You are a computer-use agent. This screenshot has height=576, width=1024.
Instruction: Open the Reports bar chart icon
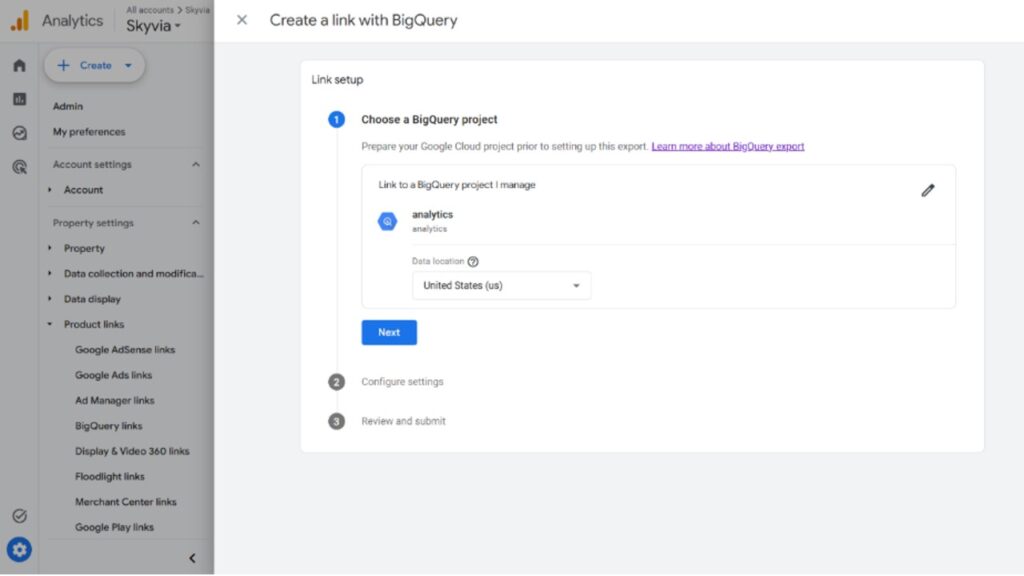click(x=20, y=99)
